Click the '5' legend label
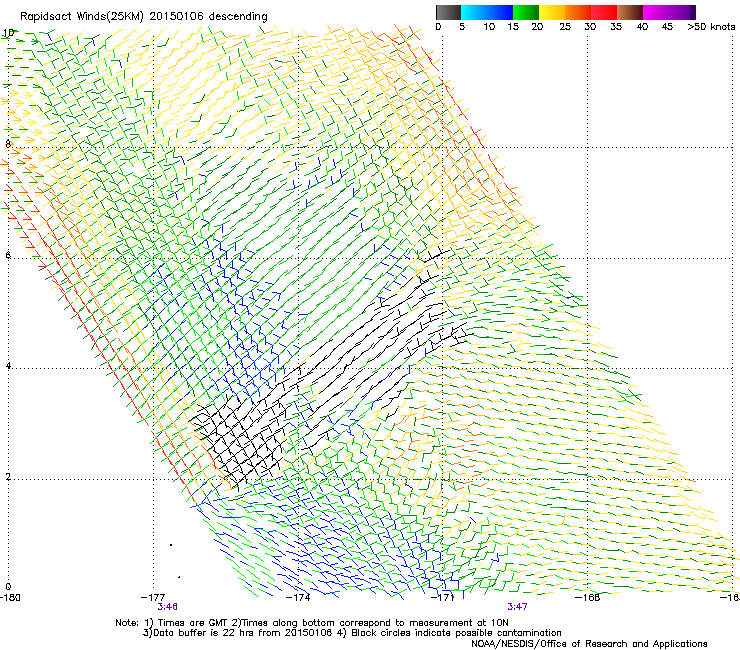Viewport: 740px width, 650px height. (x=462, y=27)
